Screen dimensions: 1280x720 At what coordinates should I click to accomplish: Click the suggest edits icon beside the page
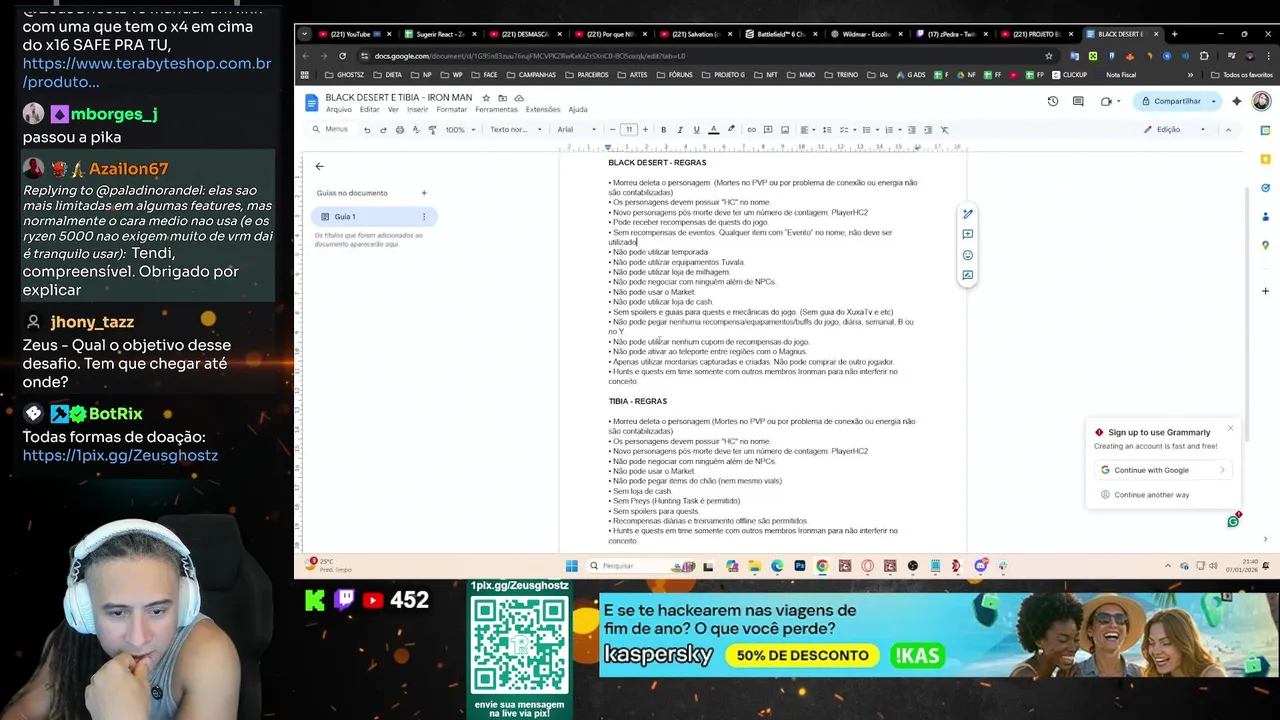pos(967,275)
